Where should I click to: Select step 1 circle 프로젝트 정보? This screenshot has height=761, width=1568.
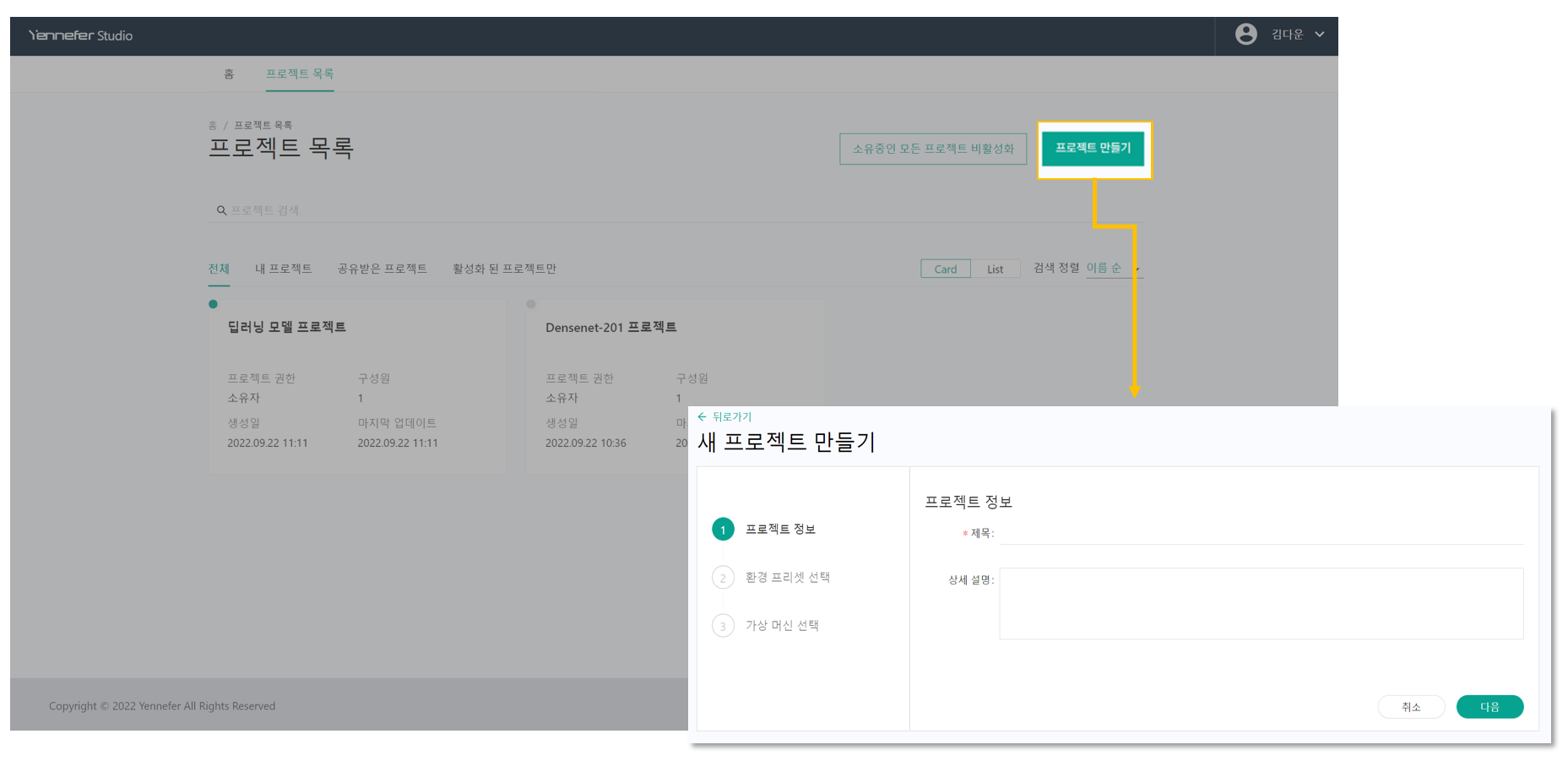click(x=723, y=530)
